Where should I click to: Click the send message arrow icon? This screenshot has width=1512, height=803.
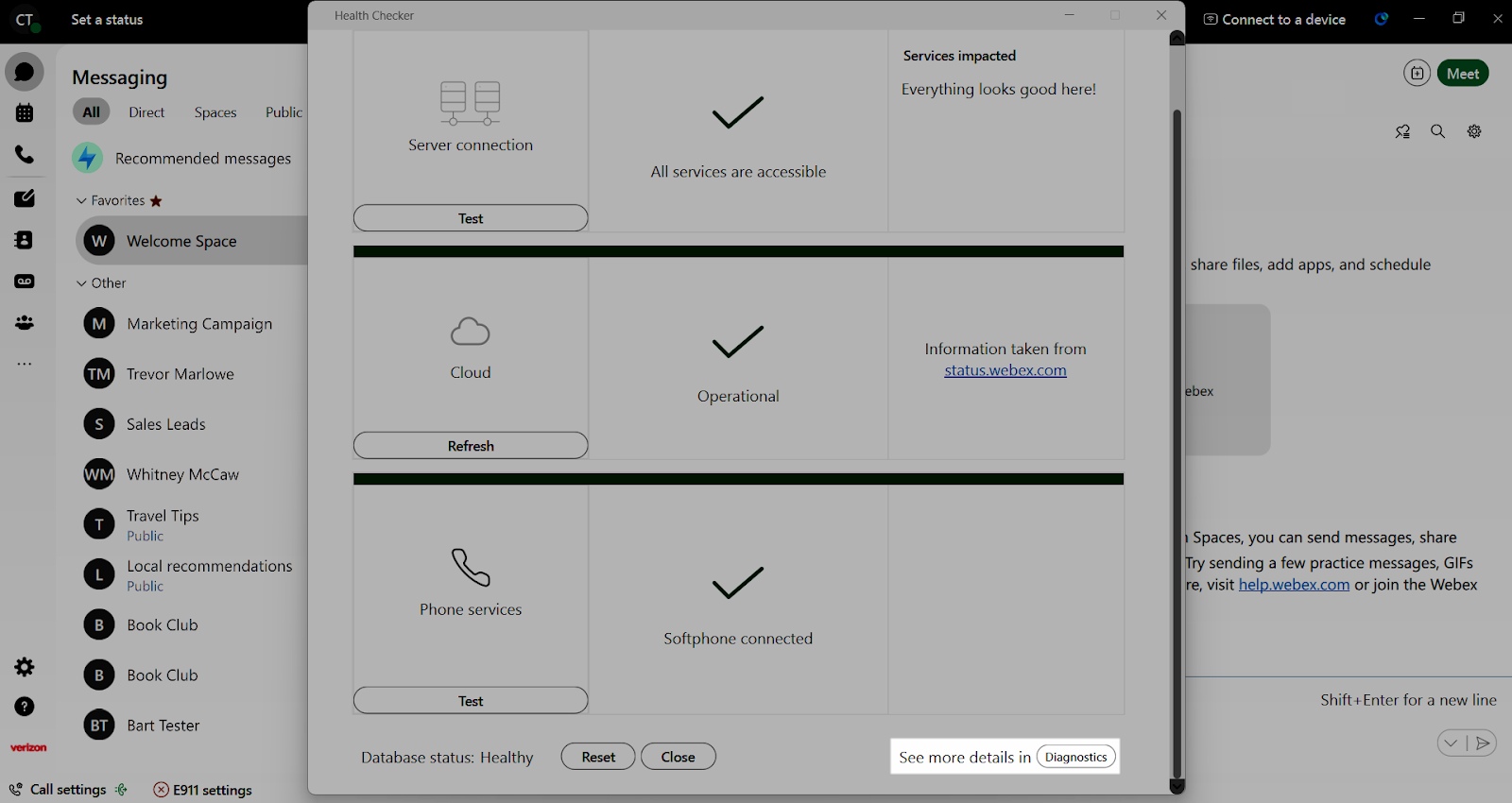coord(1483,743)
